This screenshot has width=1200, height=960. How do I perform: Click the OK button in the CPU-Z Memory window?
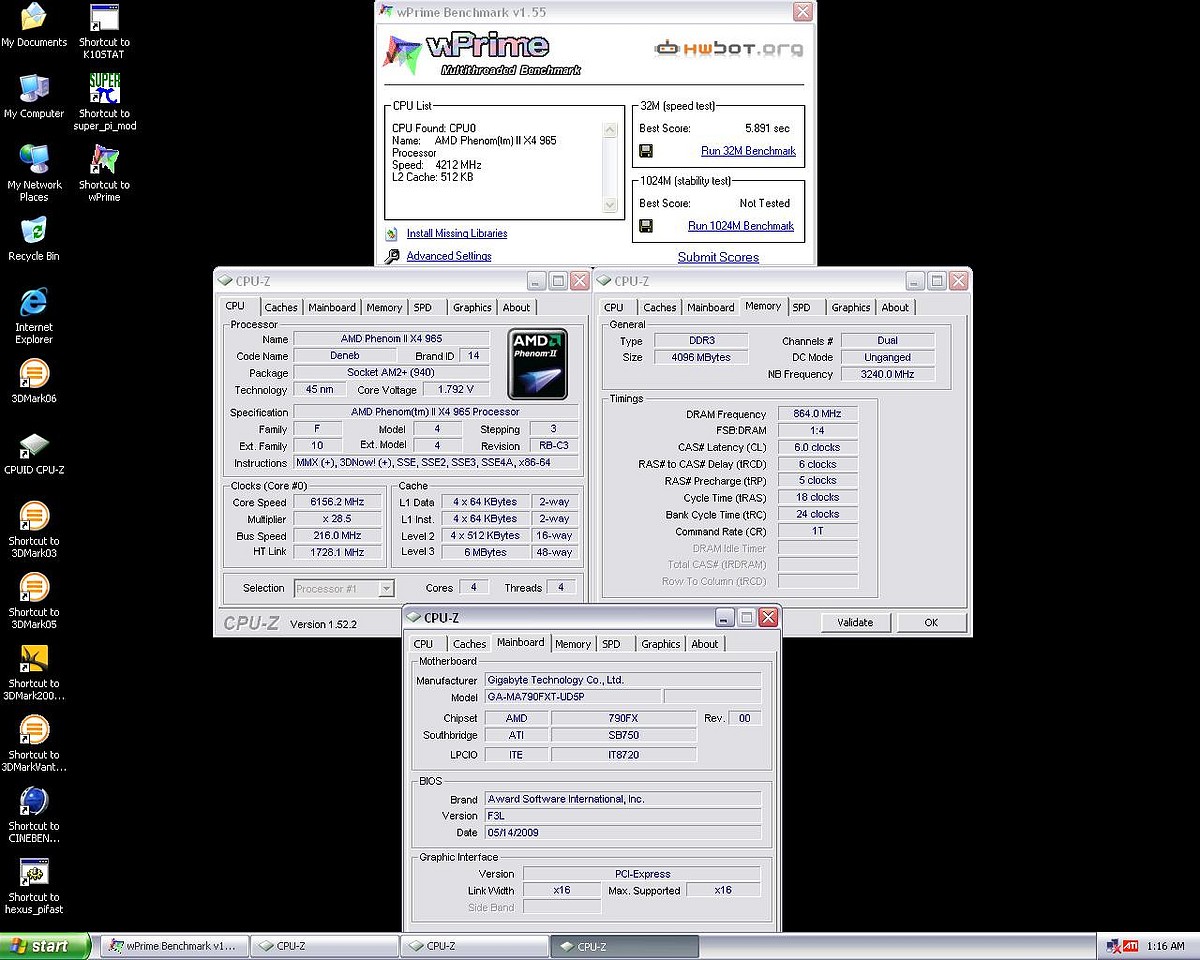931,622
